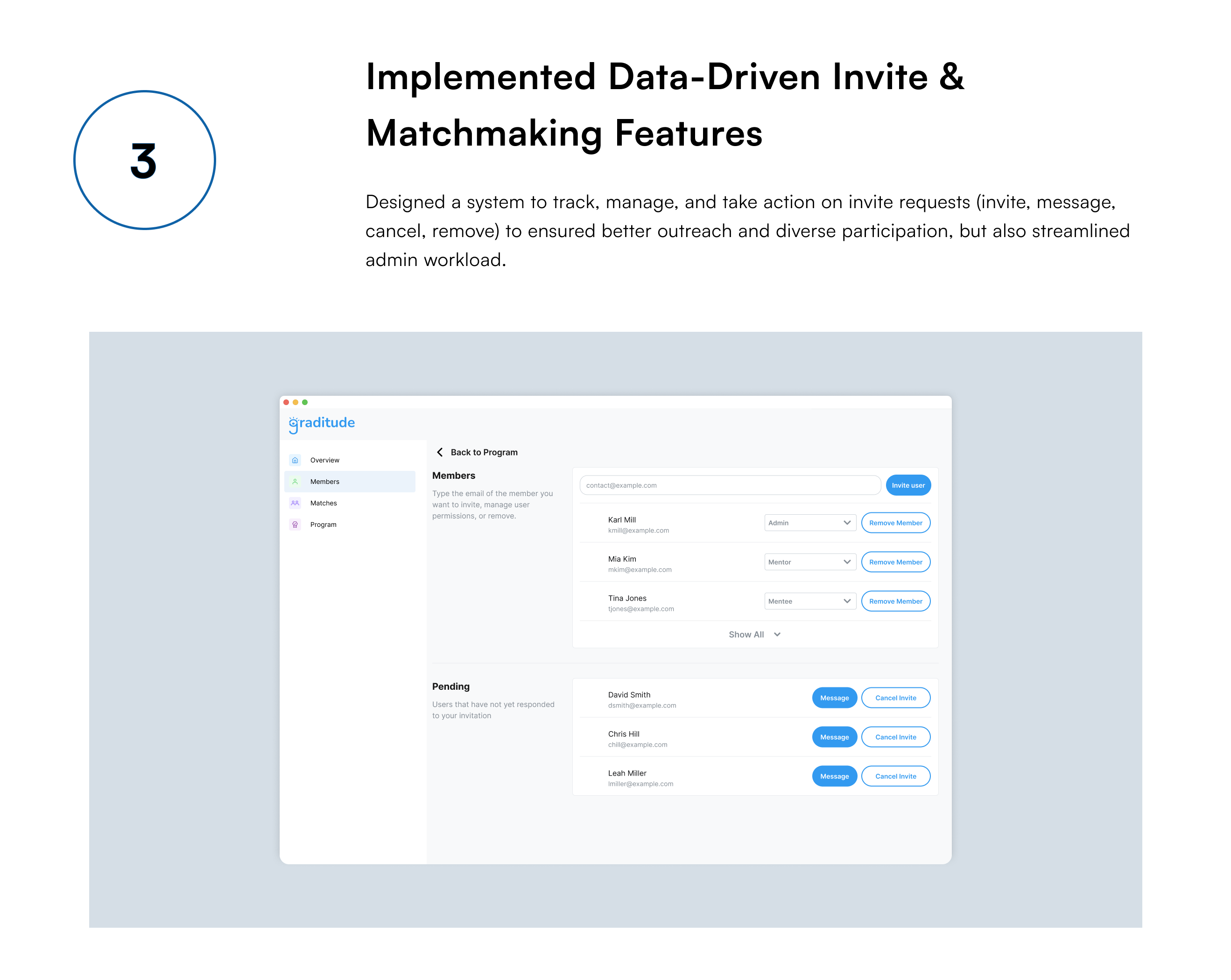This screenshot has height=980, width=1231.
Task: Click the Overview home icon in sidebar
Action: point(295,460)
